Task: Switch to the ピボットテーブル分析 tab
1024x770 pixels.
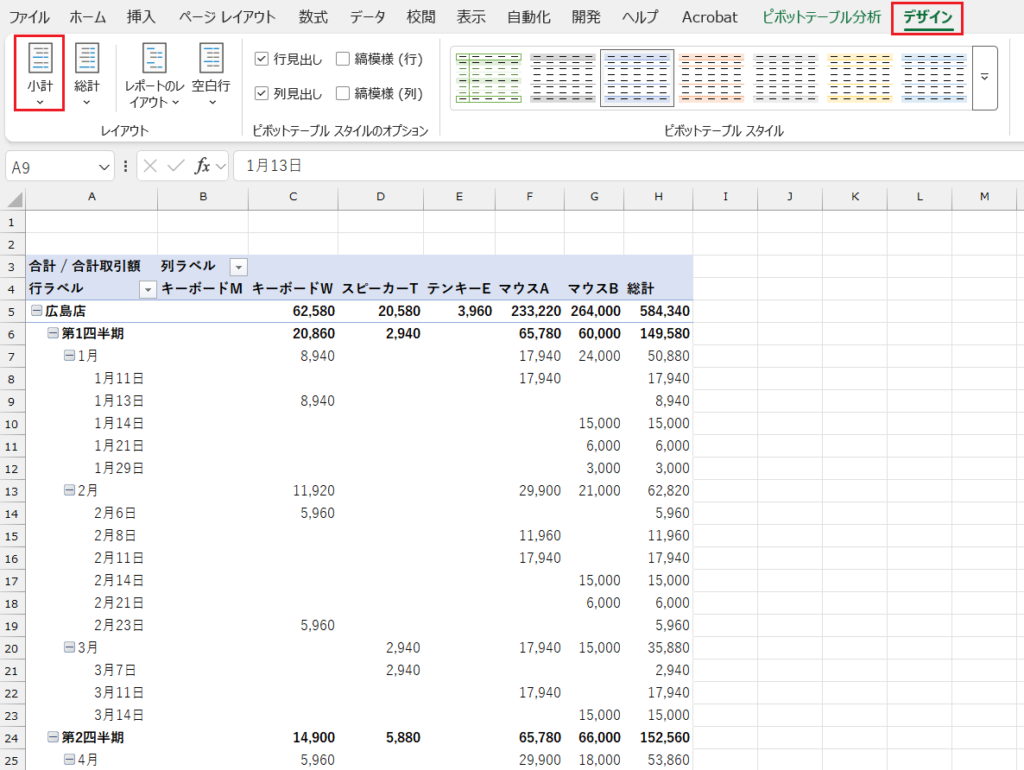Action: tap(821, 17)
